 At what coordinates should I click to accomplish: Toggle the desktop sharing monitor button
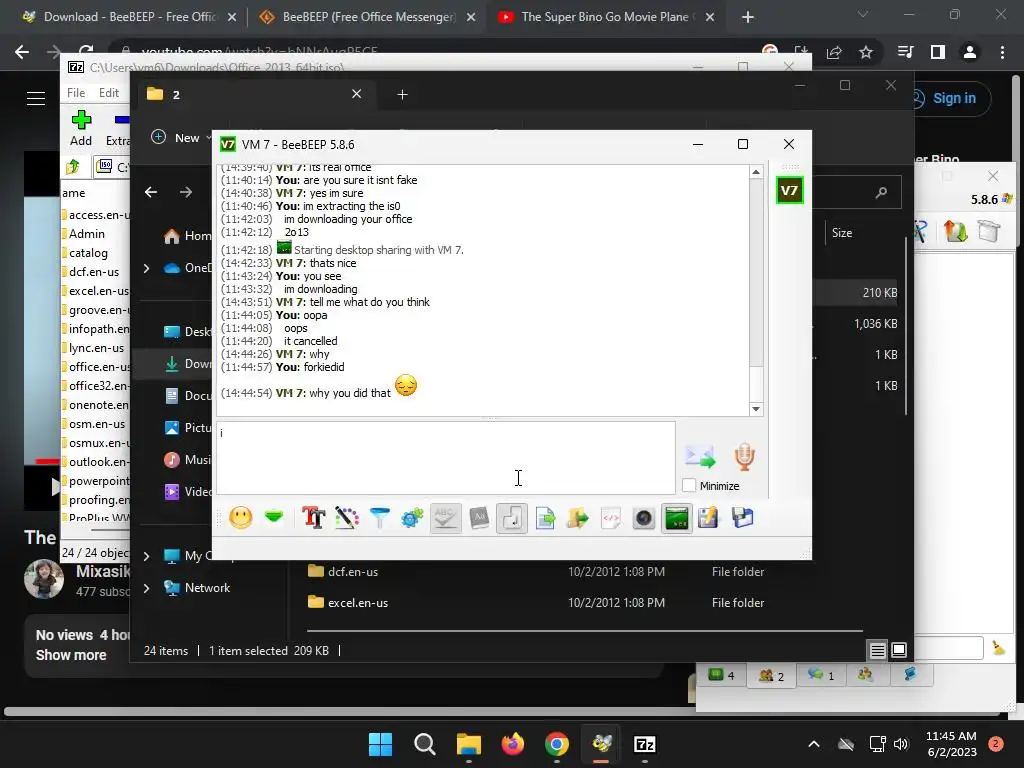click(677, 519)
